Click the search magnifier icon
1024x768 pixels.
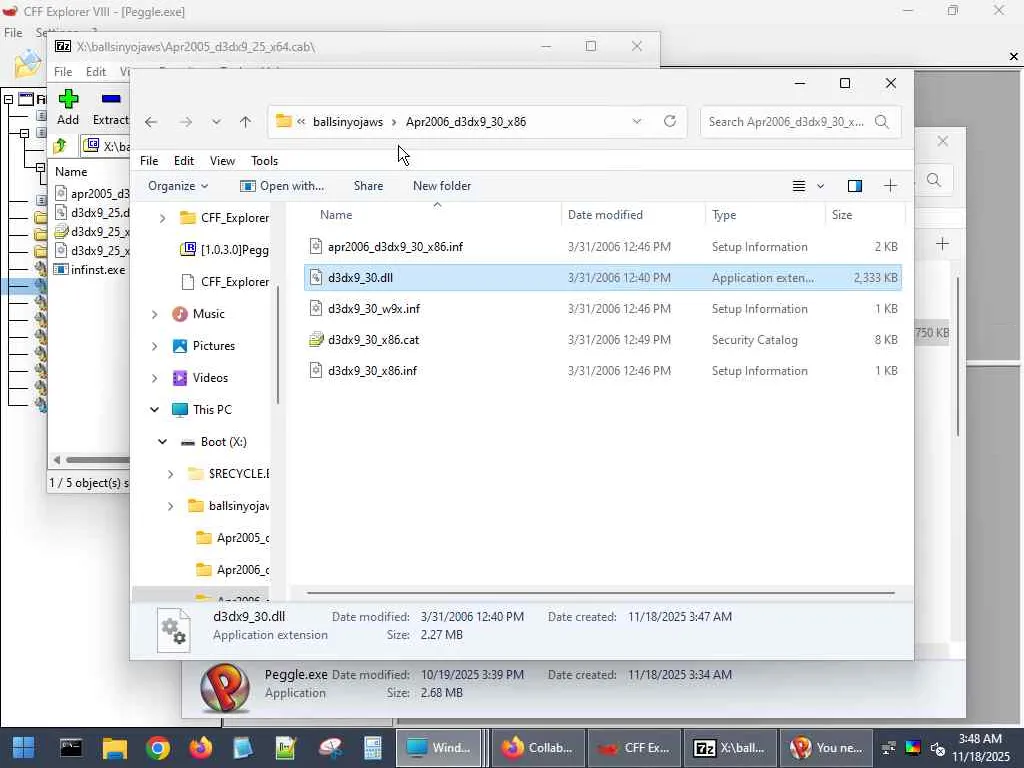point(882,122)
